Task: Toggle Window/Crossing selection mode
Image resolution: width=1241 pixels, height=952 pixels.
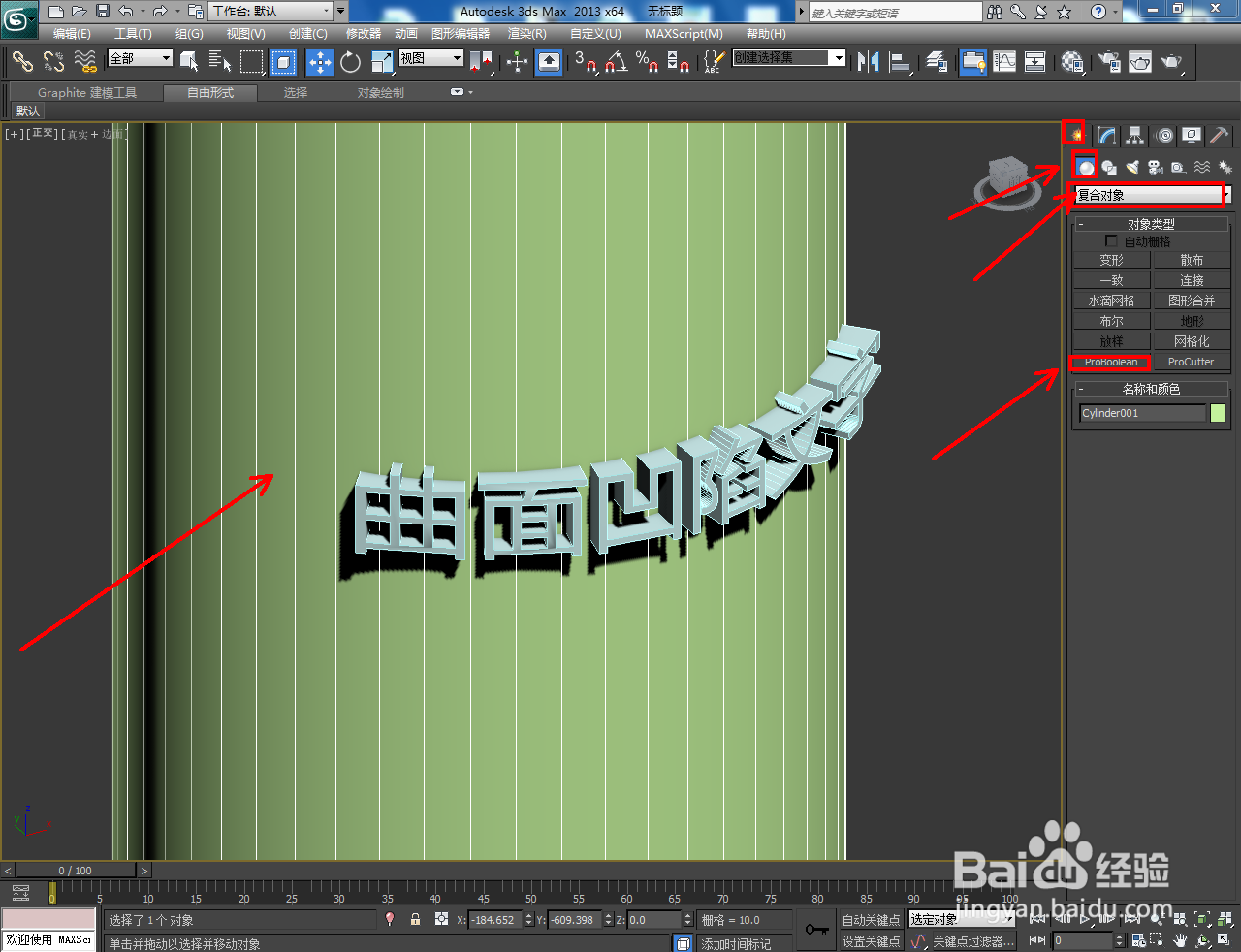Action: coord(283,61)
